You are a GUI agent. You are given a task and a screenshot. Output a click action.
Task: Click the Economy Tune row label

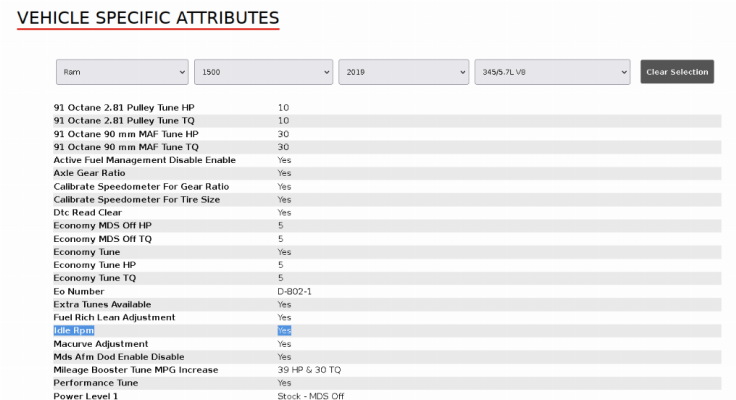click(87, 252)
